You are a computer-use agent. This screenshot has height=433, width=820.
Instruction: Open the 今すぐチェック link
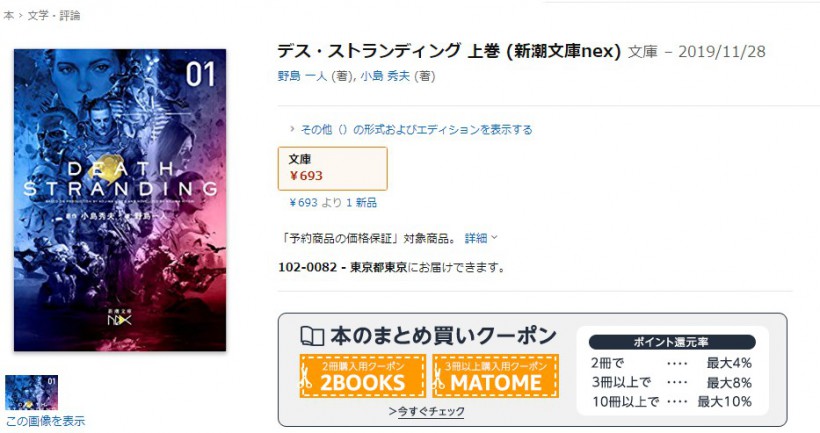427,412
